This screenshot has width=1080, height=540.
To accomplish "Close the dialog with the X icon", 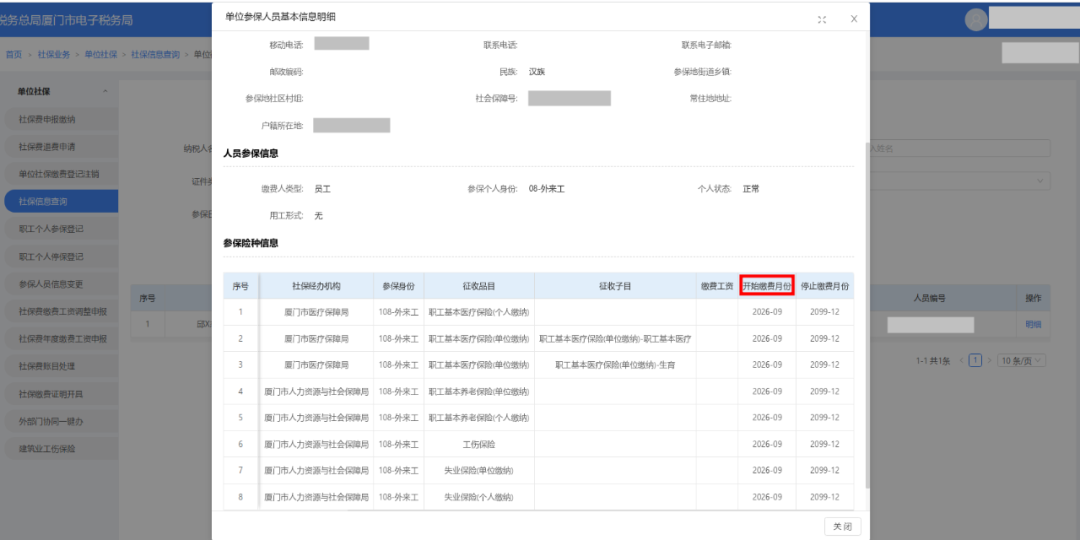I will click(854, 19).
